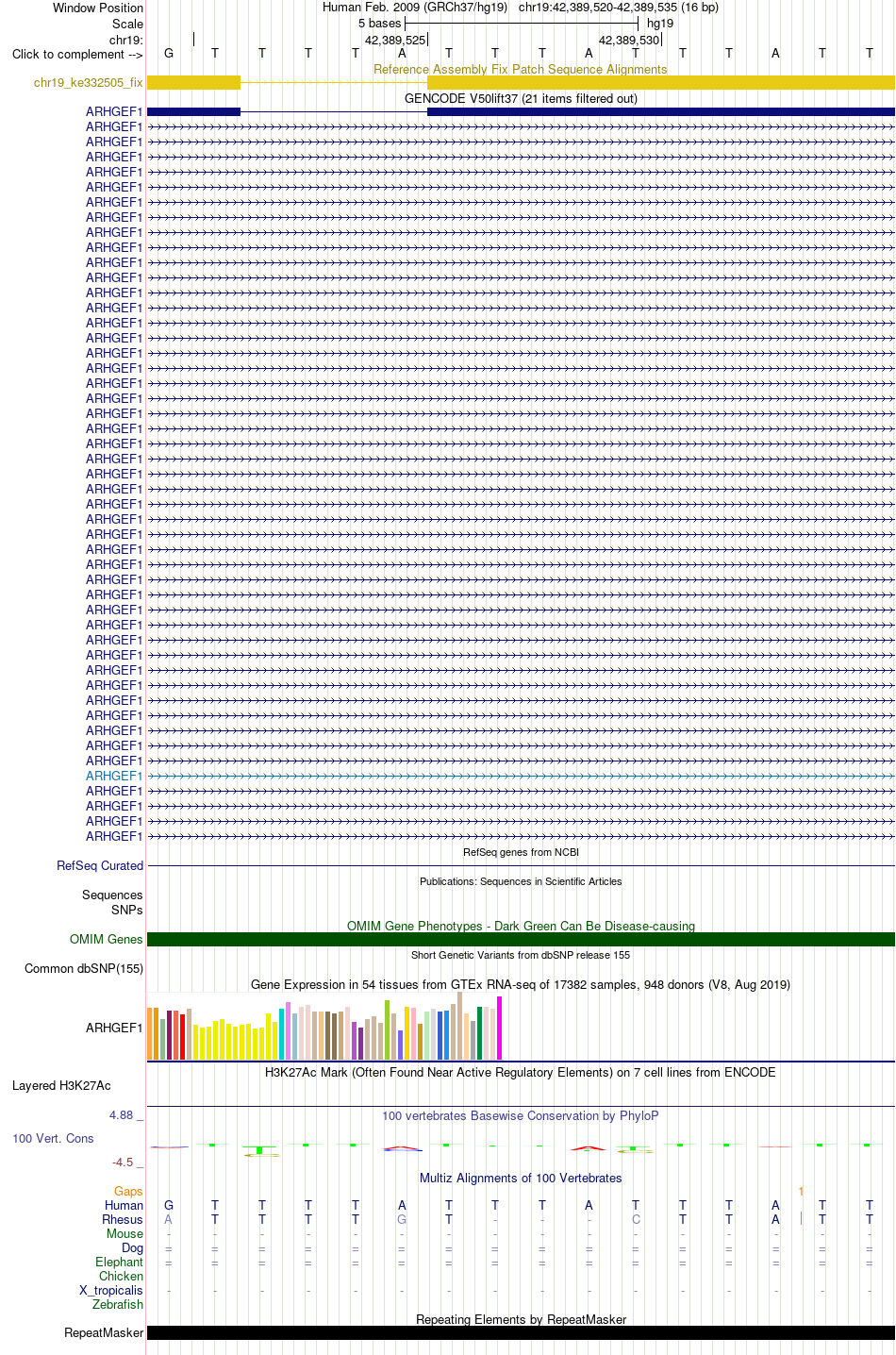This screenshot has height=1355, width=896.
Task: Click the 'RefSeq genes from NCBI' title
Action: (x=521, y=852)
